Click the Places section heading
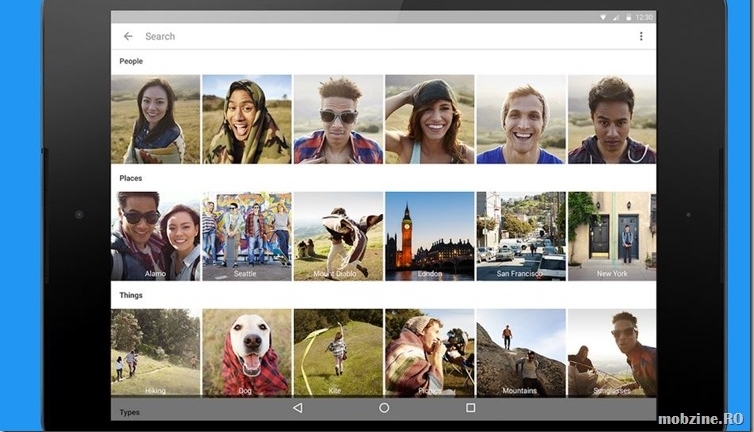 130,178
